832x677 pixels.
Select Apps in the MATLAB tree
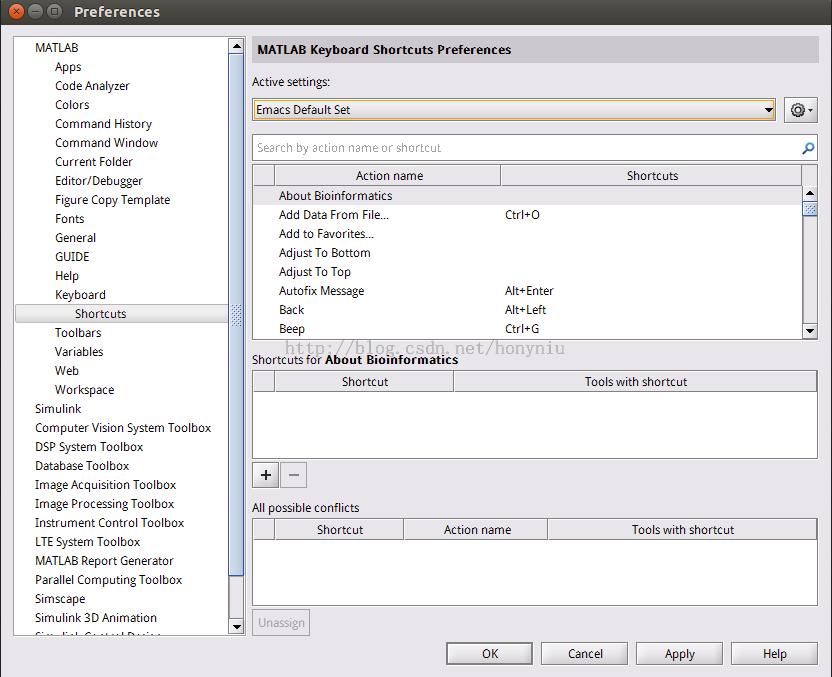68,67
